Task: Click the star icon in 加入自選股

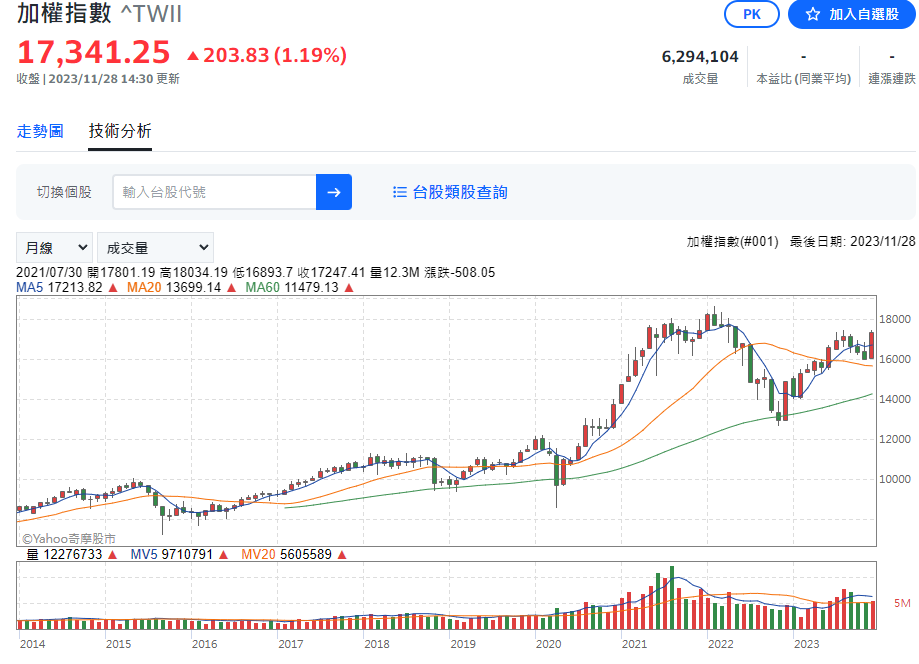Action: [812, 15]
